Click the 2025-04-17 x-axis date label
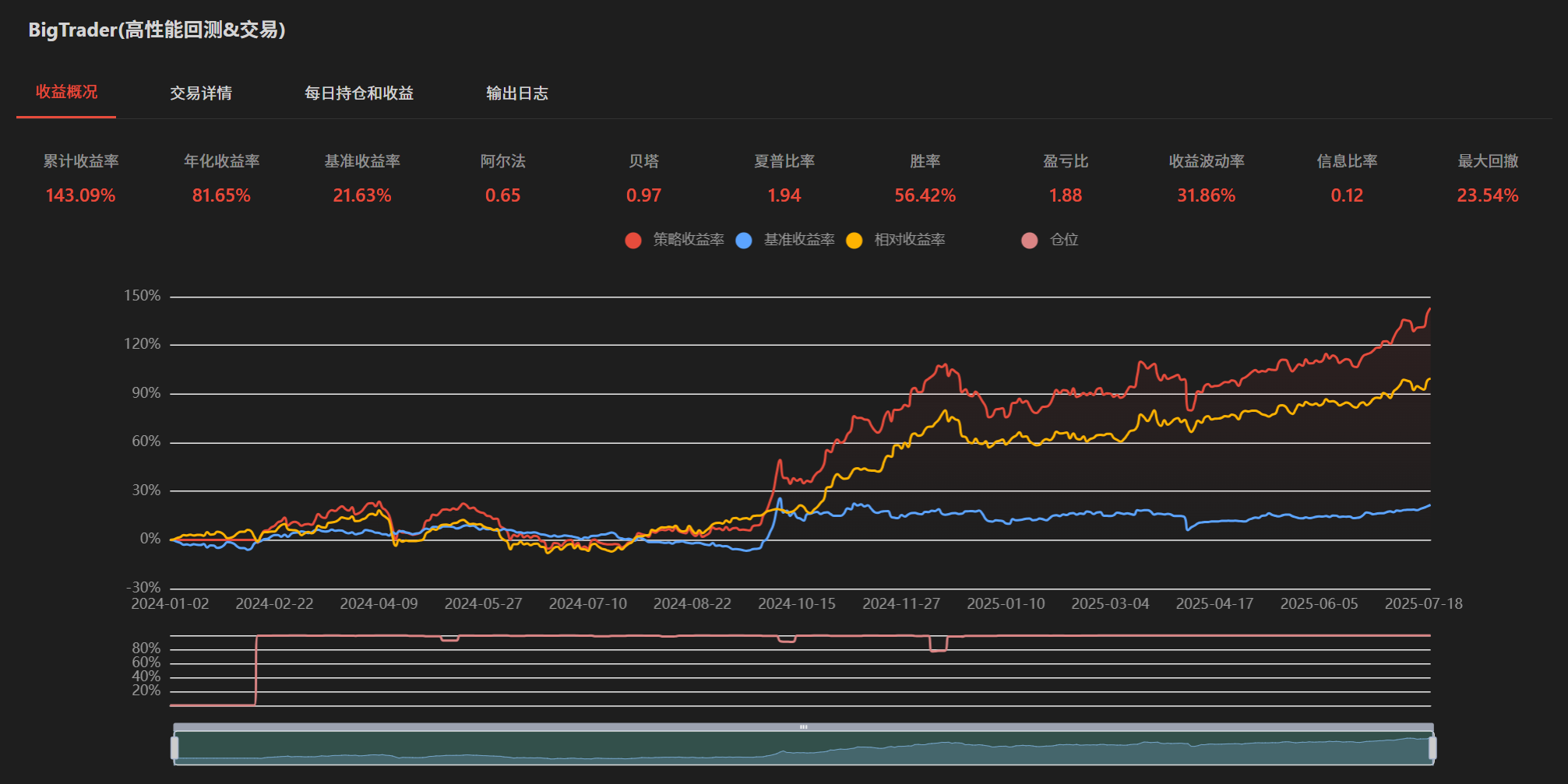This screenshot has width=1568, height=784. [1214, 604]
